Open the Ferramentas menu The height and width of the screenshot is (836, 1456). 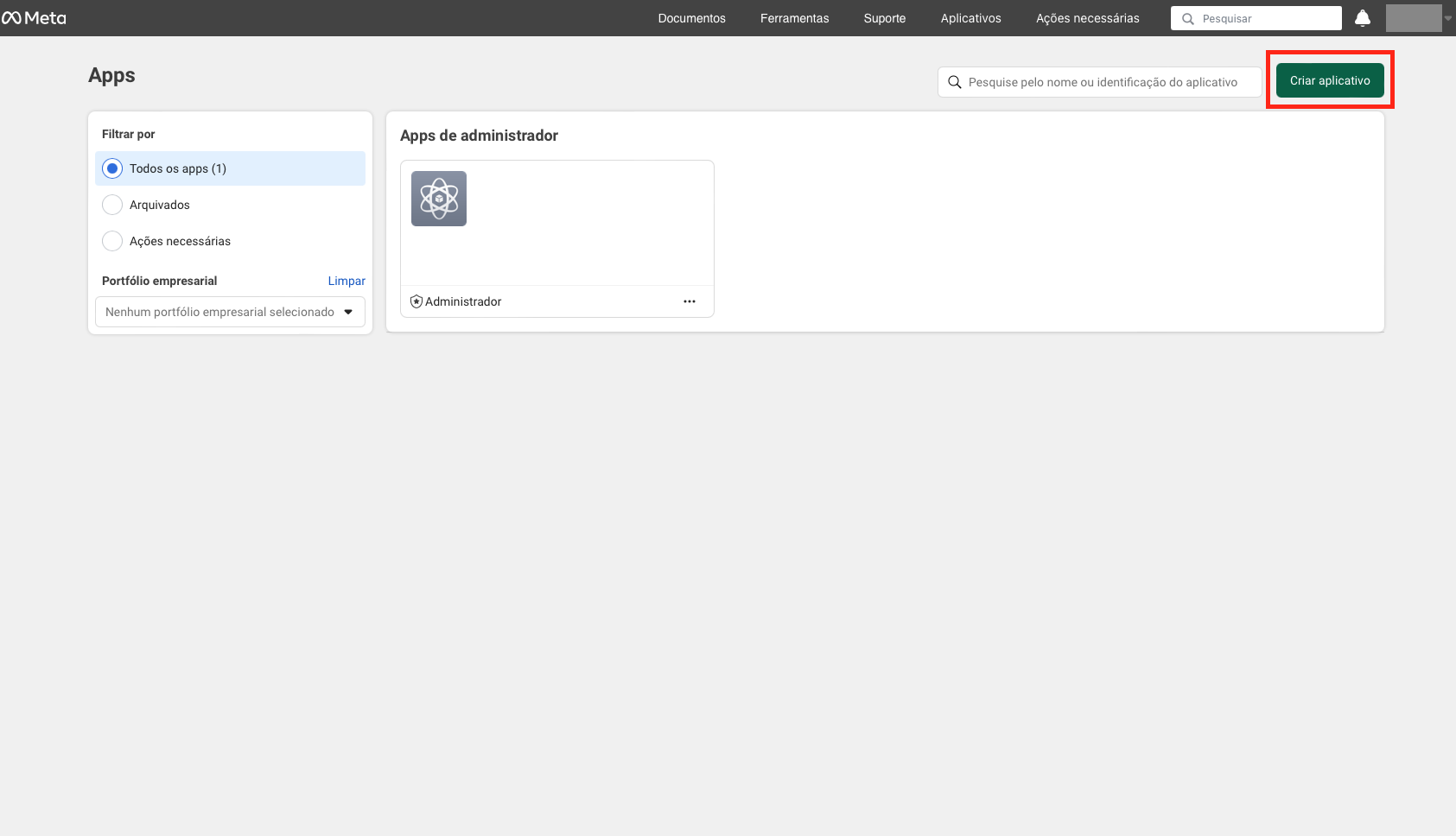(x=795, y=18)
